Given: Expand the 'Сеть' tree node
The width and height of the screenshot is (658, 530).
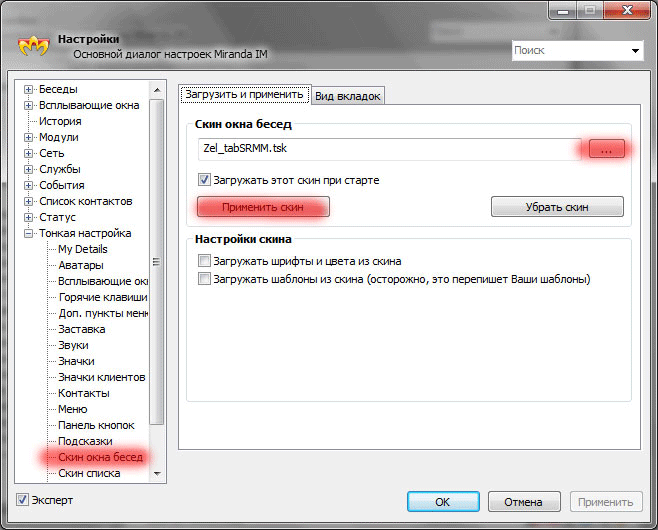Looking at the screenshot, I should pyautogui.click(x=28, y=153).
